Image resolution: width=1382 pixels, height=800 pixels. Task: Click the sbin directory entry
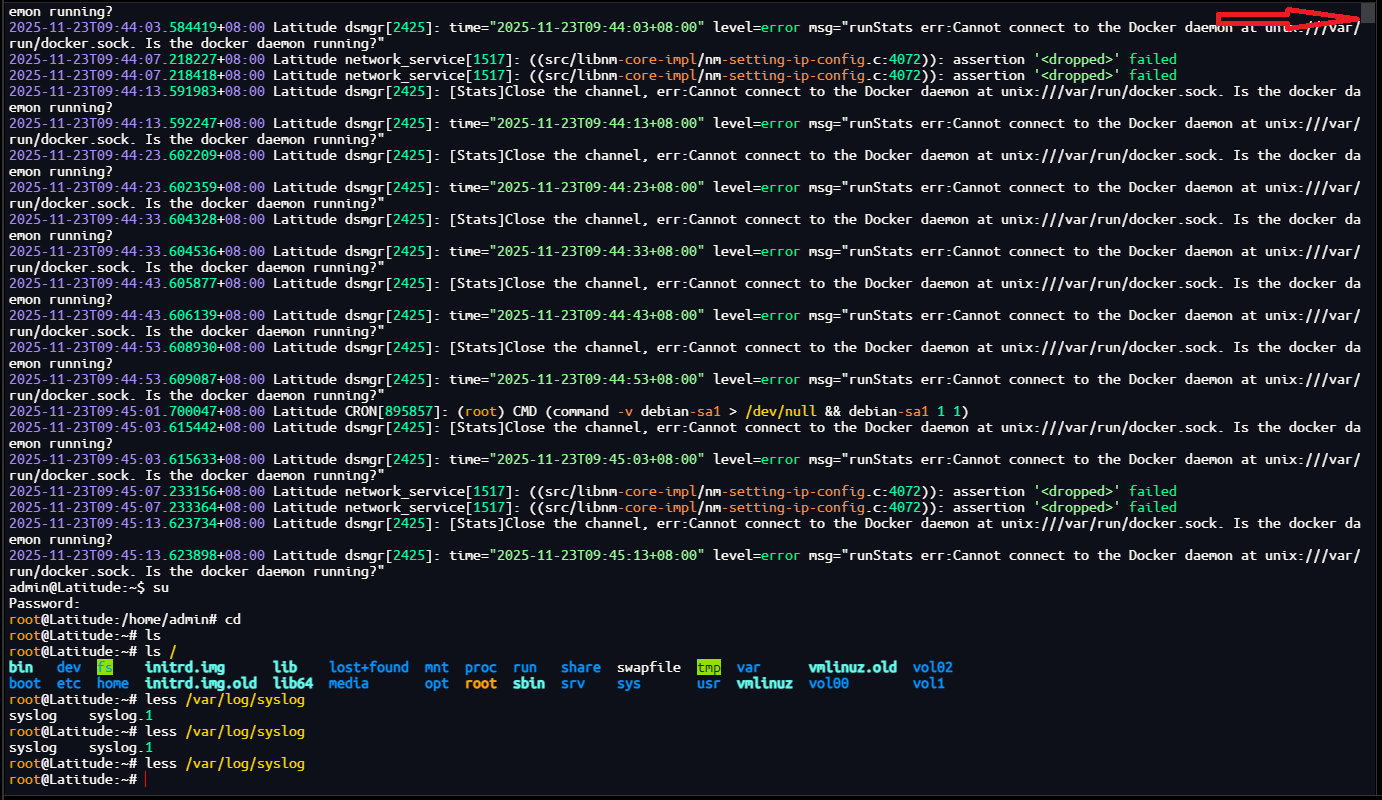point(528,683)
